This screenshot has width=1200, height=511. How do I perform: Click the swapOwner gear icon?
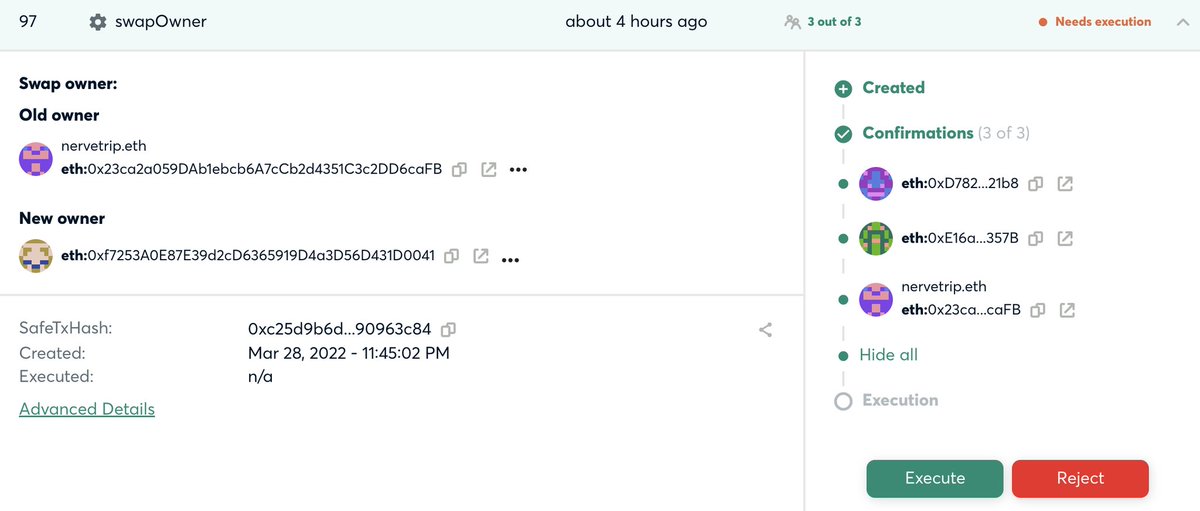tap(97, 22)
